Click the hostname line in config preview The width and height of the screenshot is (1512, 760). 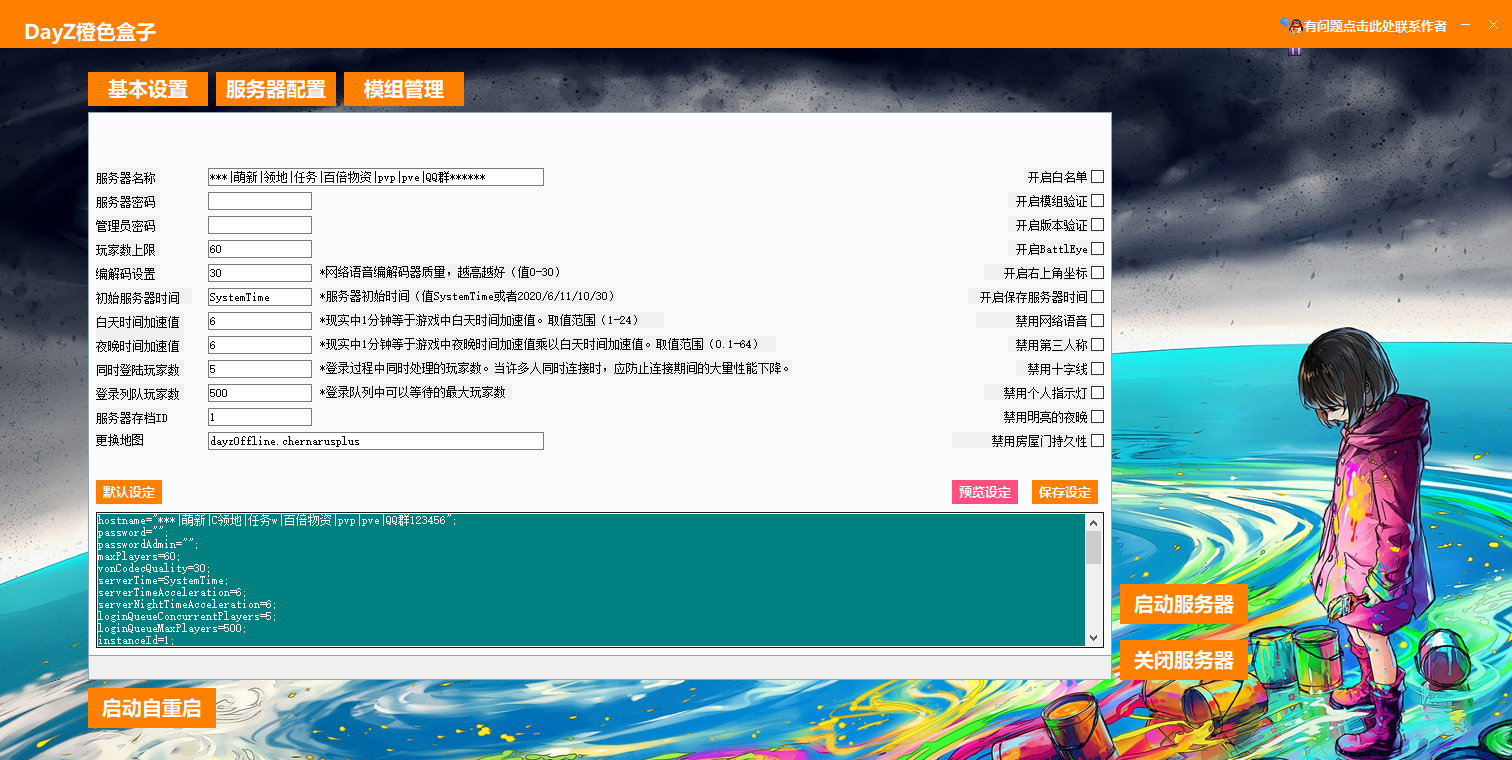point(277,520)
